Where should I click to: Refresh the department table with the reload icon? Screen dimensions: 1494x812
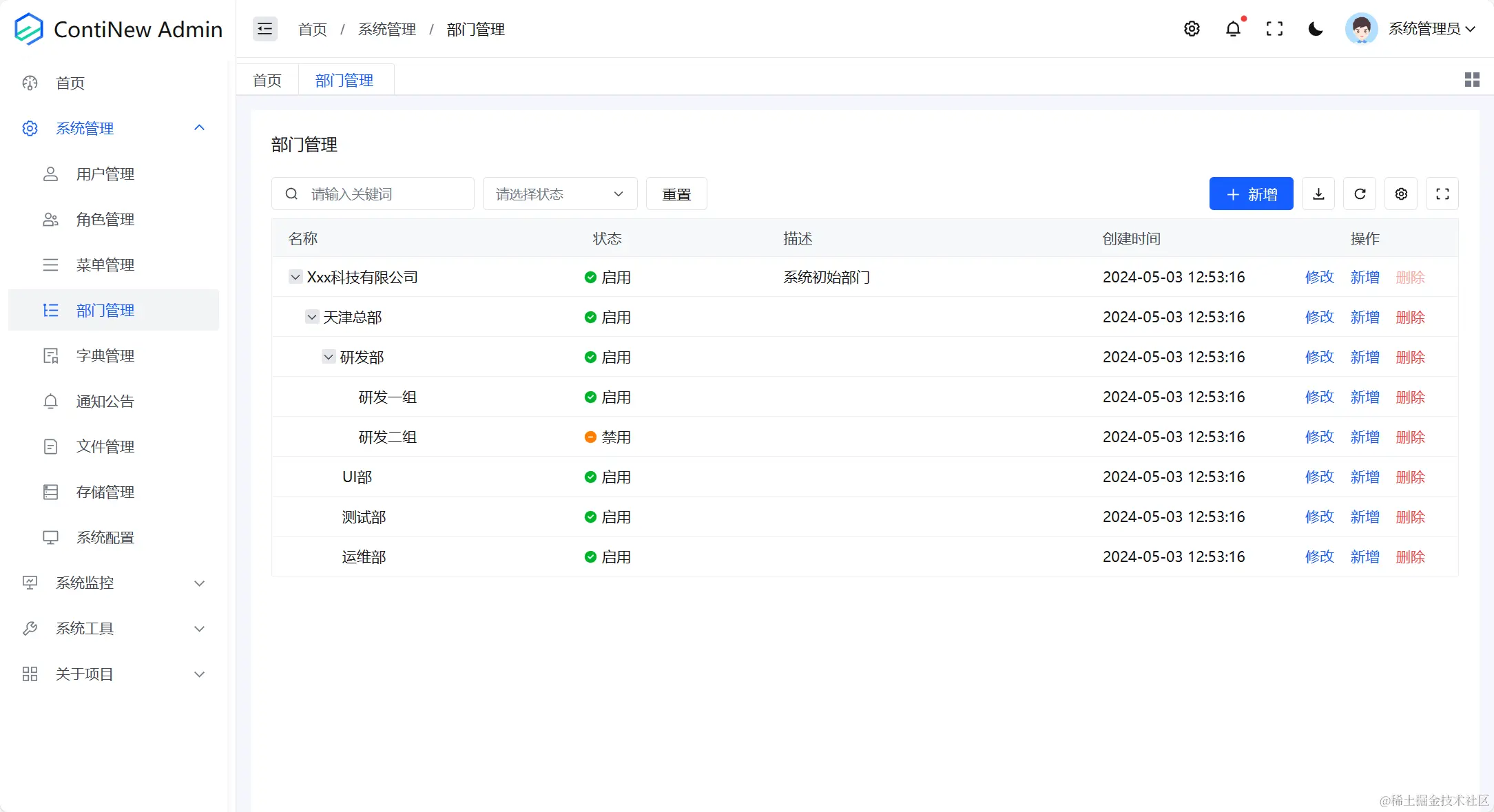coord(1359,194)
